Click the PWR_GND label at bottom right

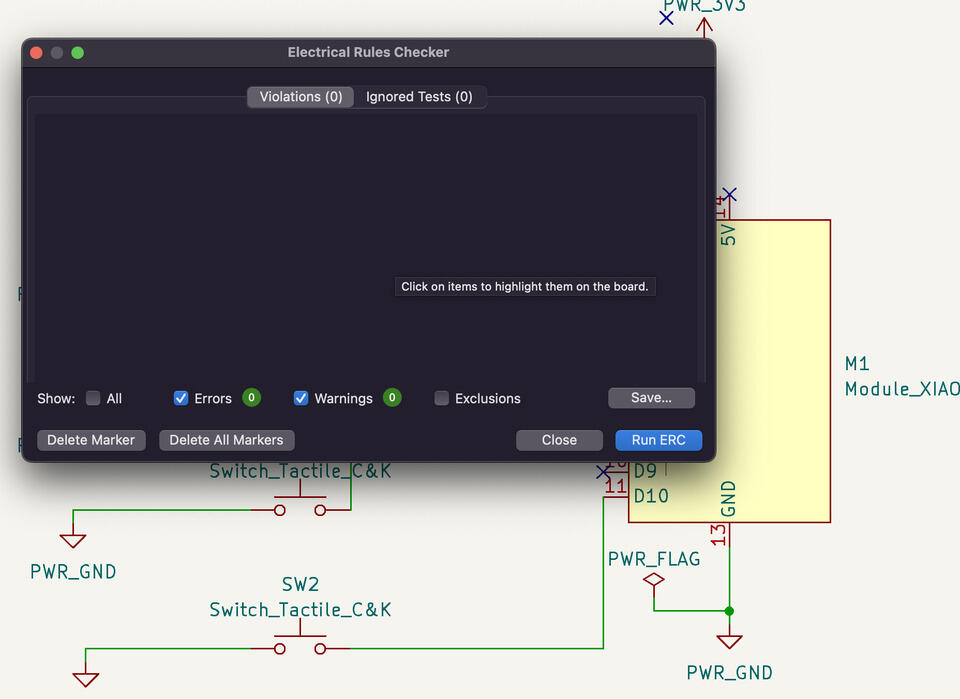(x=729, y=673)
